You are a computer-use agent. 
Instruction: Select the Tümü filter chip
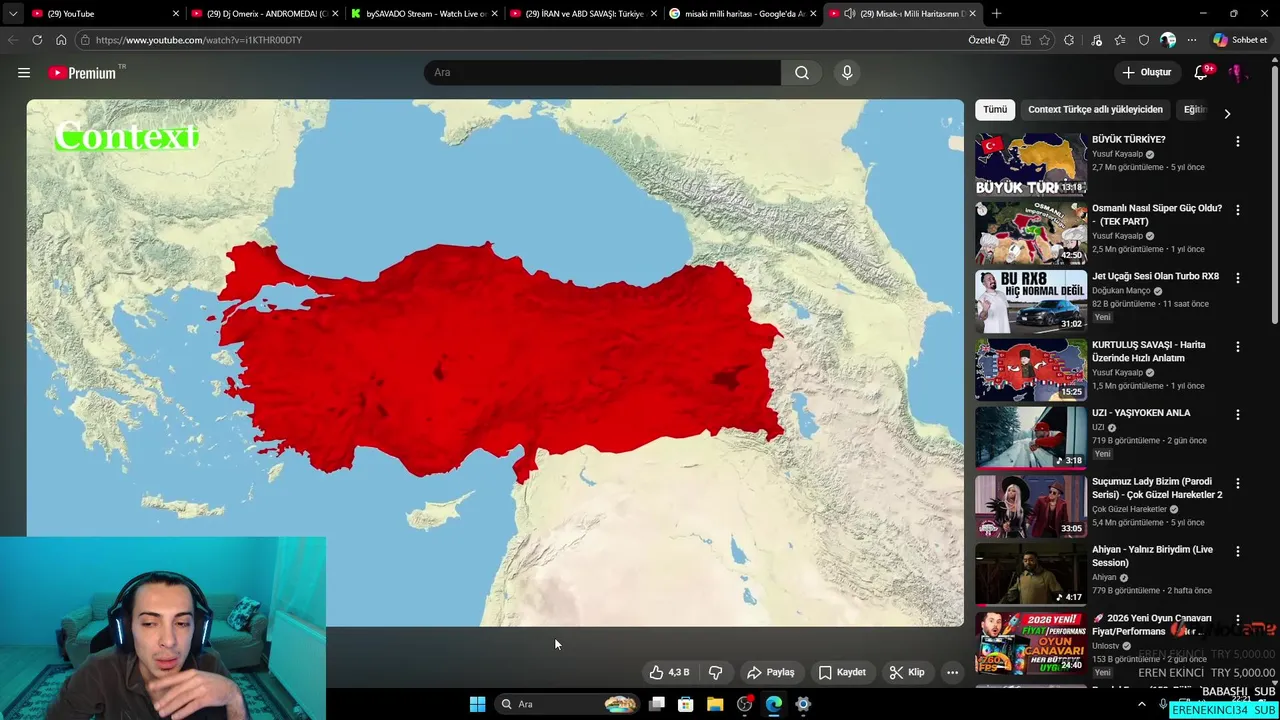point(995,109)
